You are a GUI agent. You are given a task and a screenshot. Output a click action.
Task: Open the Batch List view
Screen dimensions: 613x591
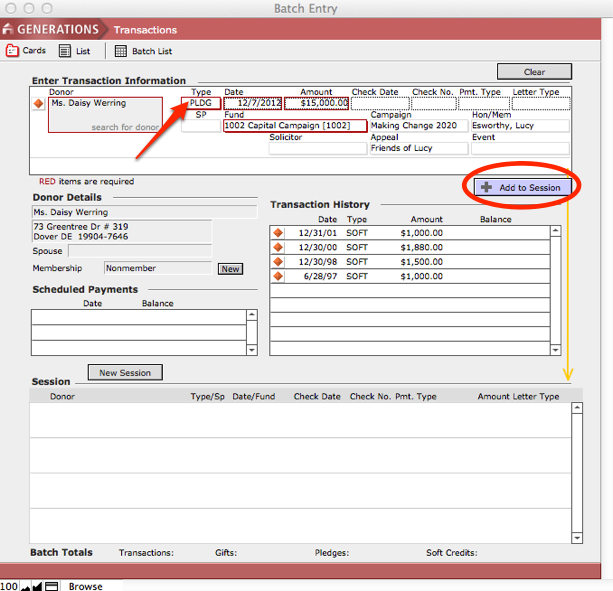[x=143, y=51]
